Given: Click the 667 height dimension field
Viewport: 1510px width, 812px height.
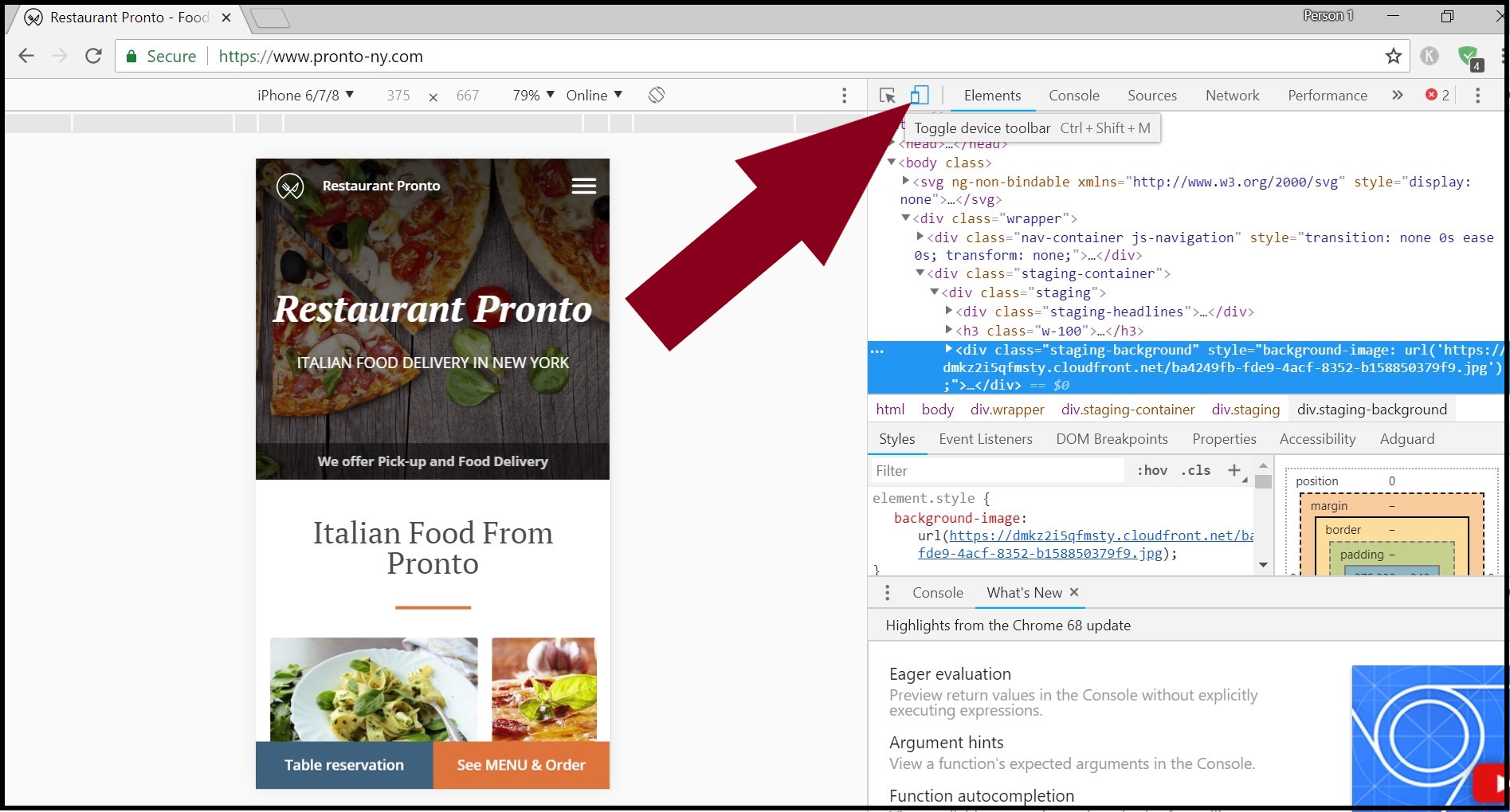Looking at the screenshot, I should [468, 96].
